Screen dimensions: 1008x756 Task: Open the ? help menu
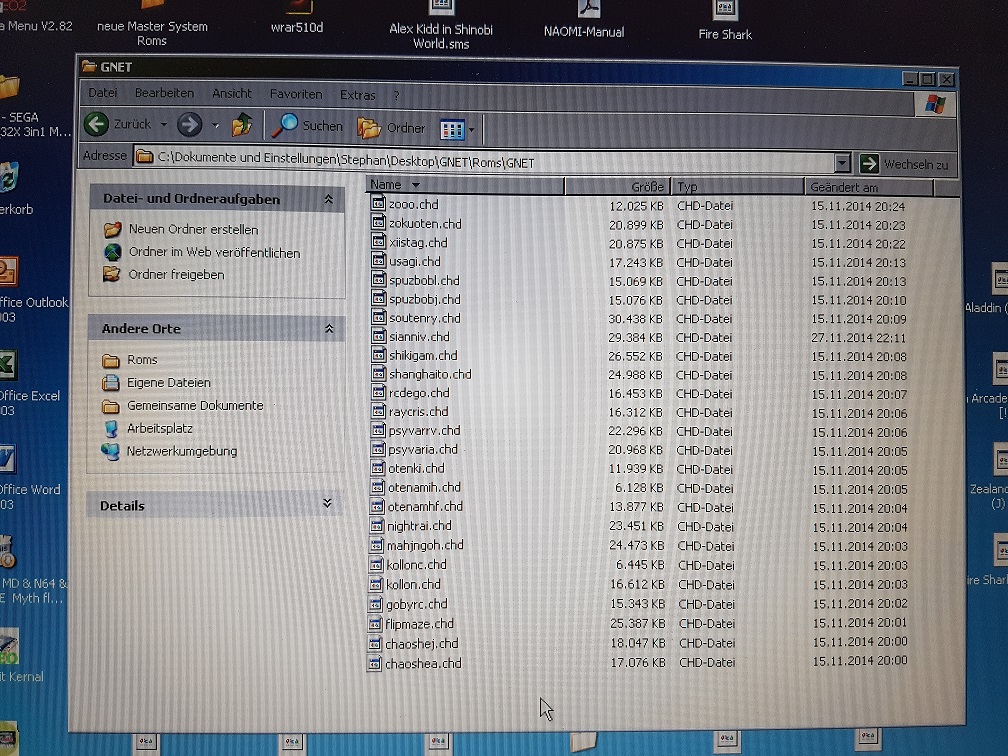[x=397, y=96]
